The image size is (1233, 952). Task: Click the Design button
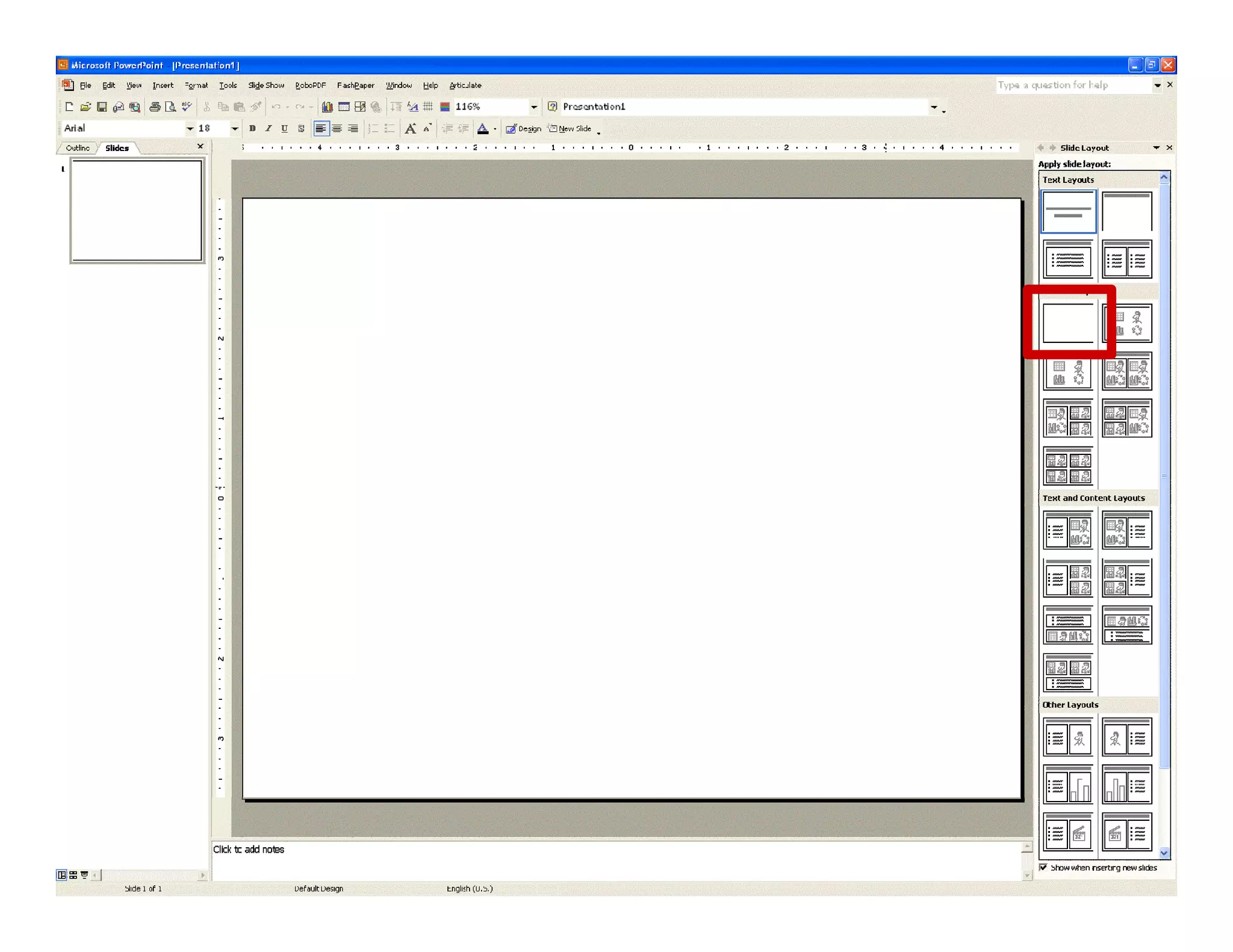pyautogui.click(x=523, y=129)
